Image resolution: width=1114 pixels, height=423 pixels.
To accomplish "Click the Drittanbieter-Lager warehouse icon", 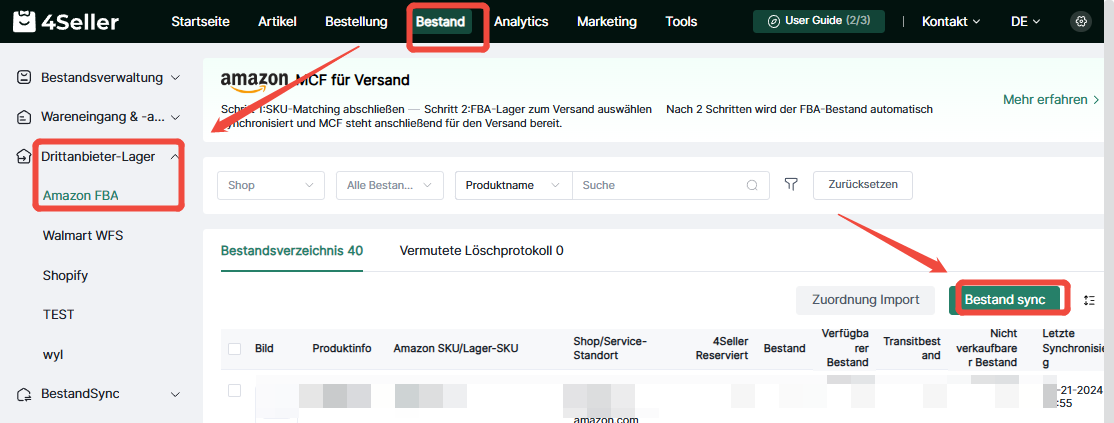I will pyautogui.click(x=23, y=157).
